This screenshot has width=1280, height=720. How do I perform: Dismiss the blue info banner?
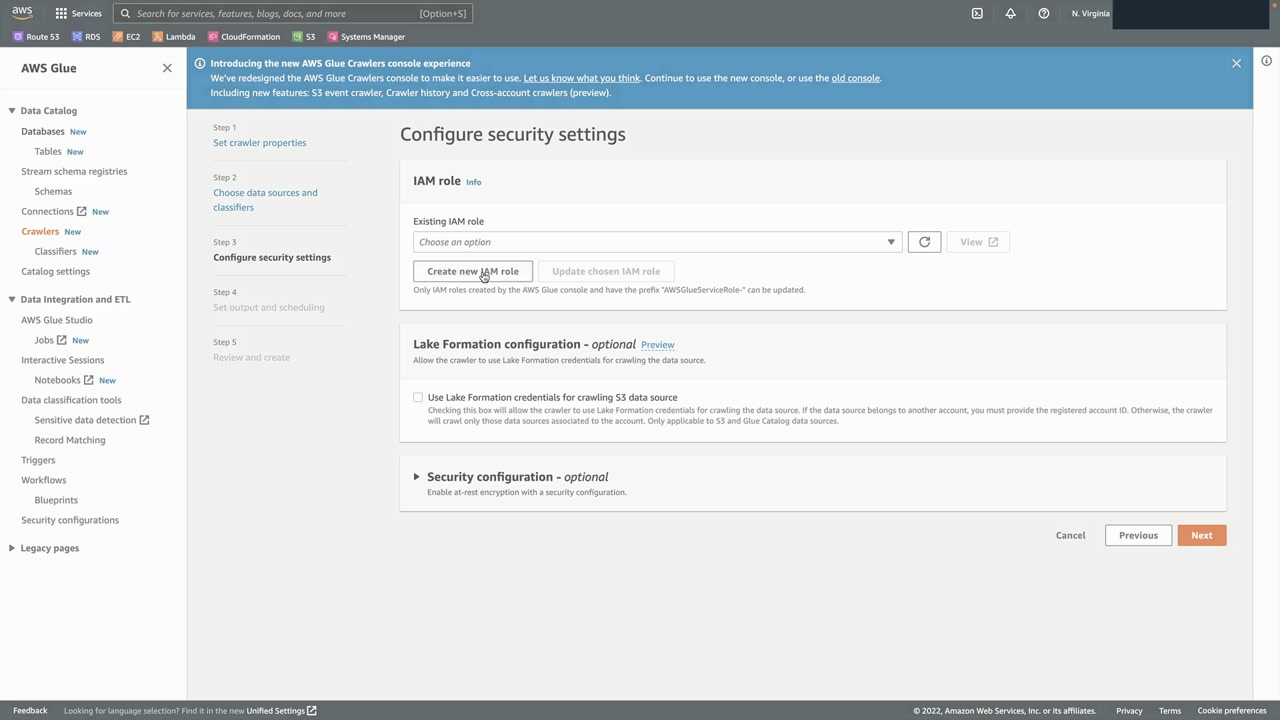click(x=1236, y=63)
